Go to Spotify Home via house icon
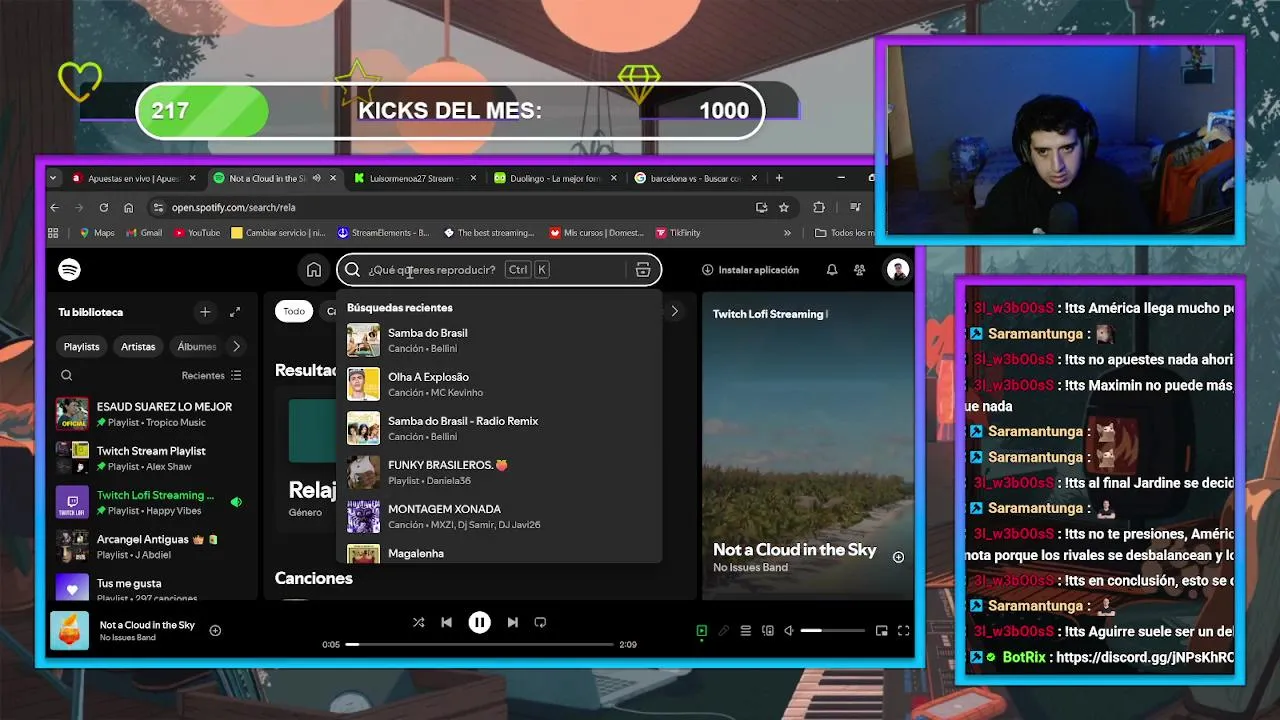1280x720 pixels. point(314,270)
